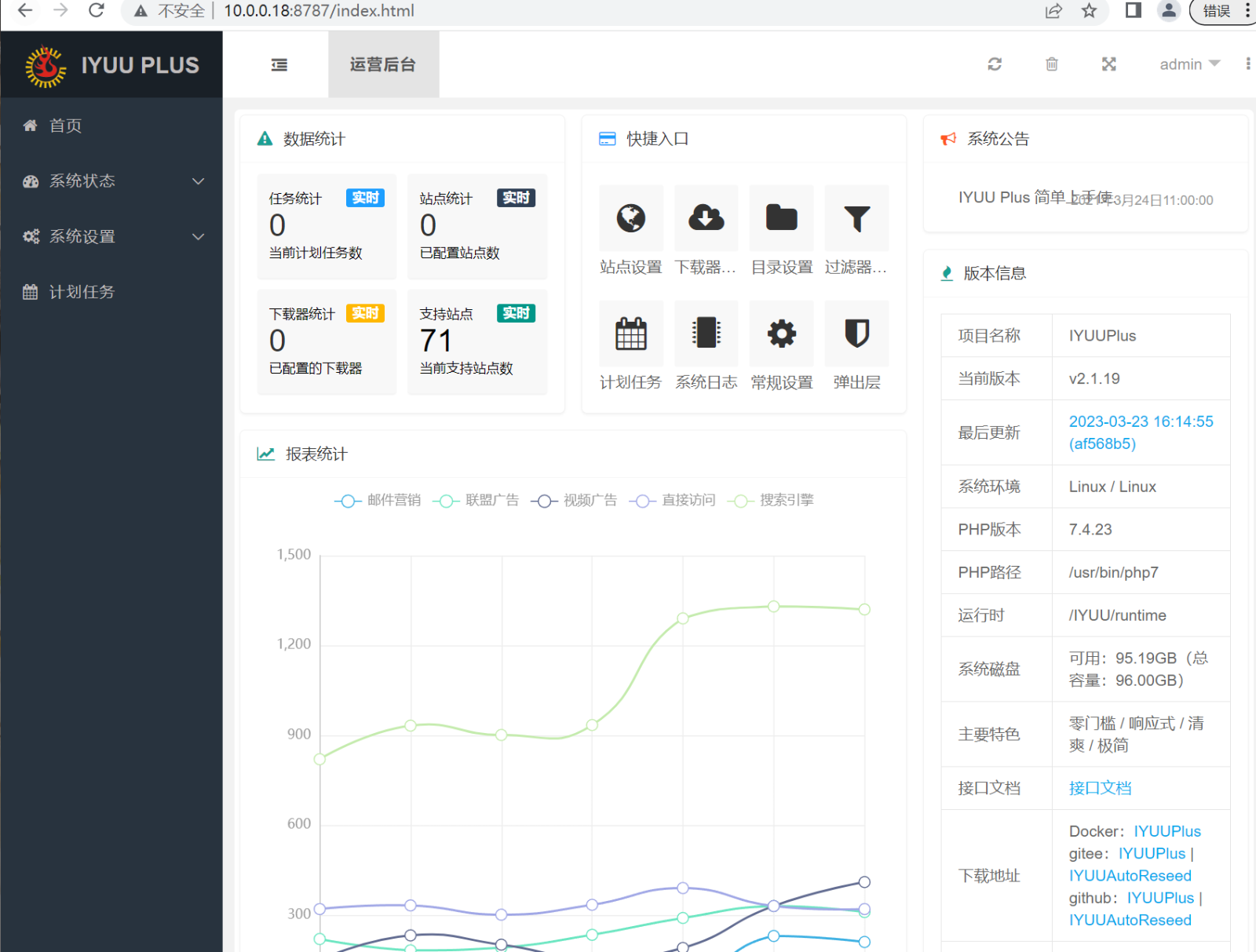Select the 过滤器 filter icon
Viewport: 1256px width, 952px height.
(x=856, y=218)
